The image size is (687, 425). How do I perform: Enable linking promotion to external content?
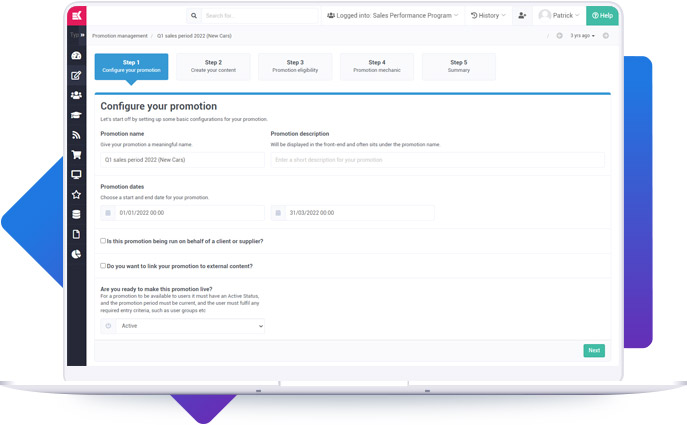[x=103, y=266]
